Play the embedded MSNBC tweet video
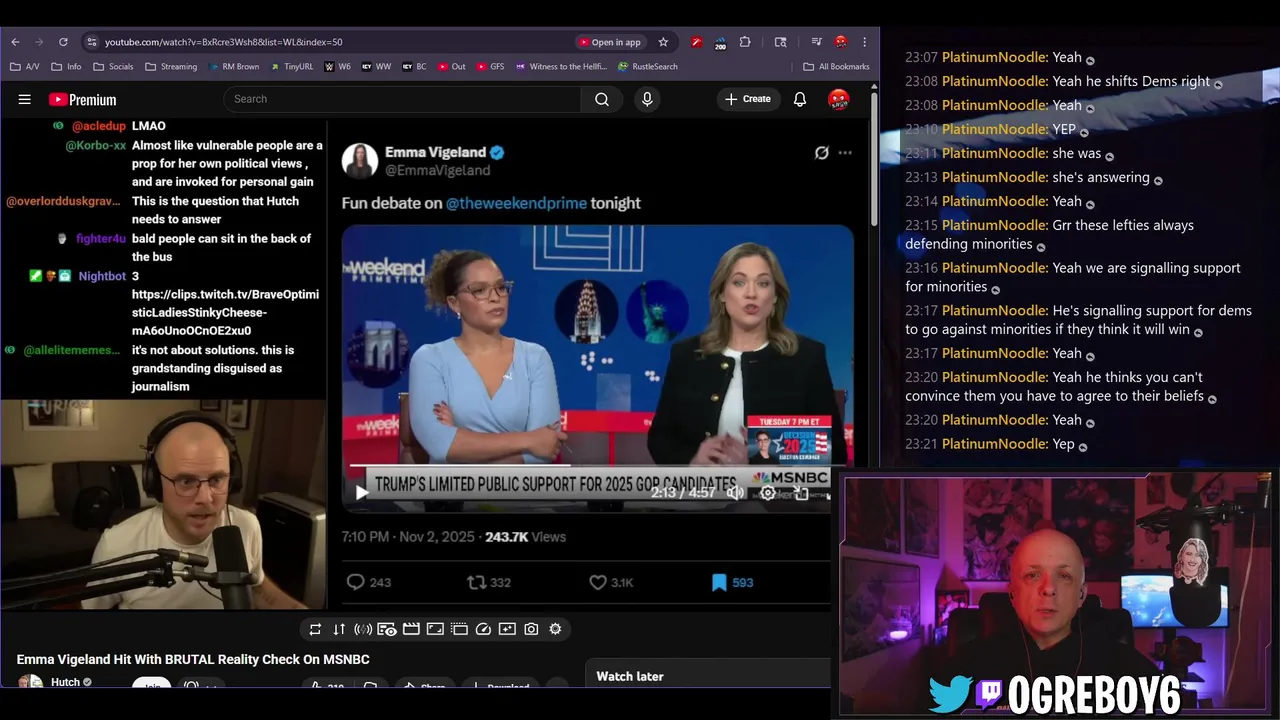This screenshot has width=1280, height=720. pyautogui.click(x=362, y=492)
